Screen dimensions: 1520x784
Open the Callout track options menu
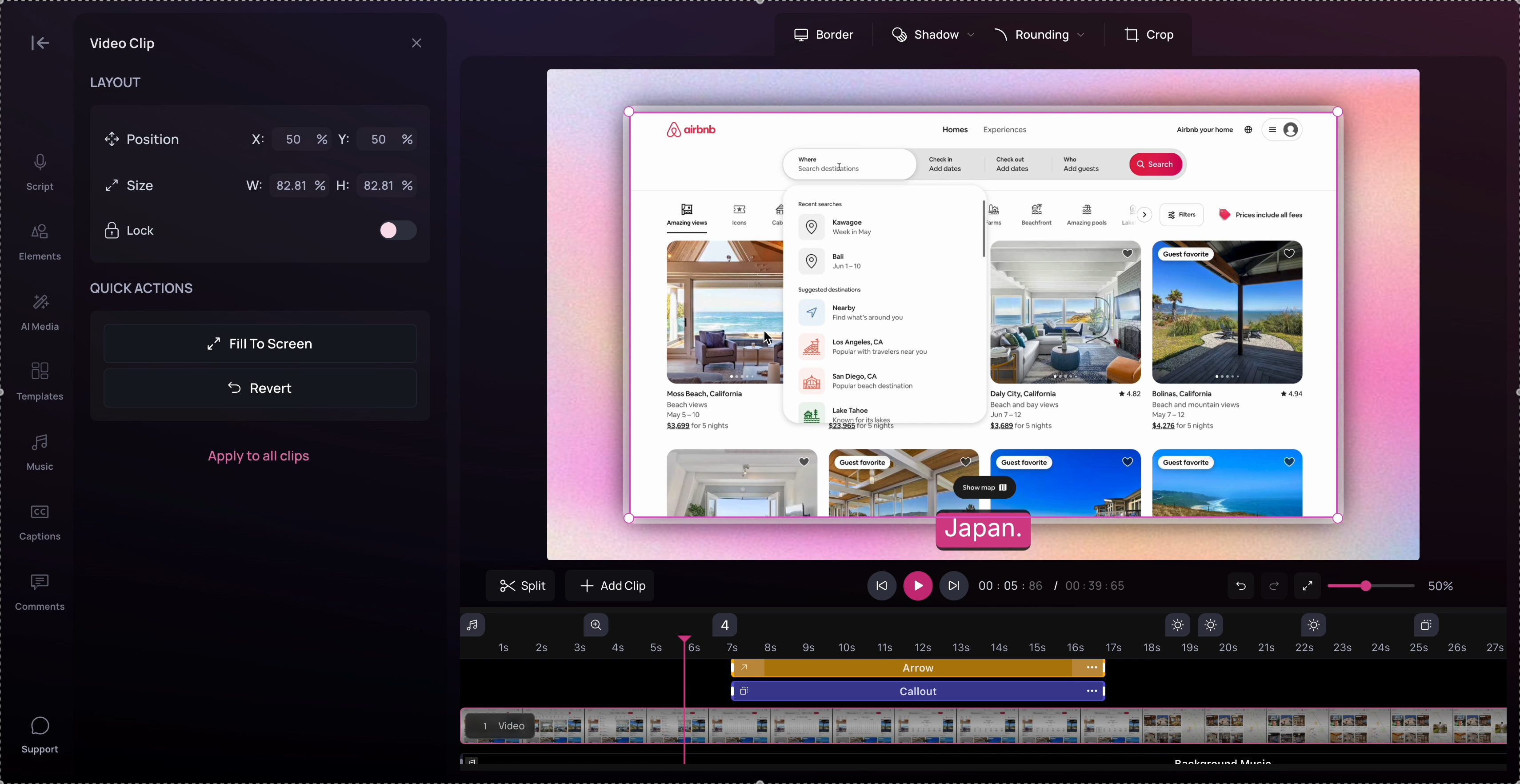point(1091,691)
